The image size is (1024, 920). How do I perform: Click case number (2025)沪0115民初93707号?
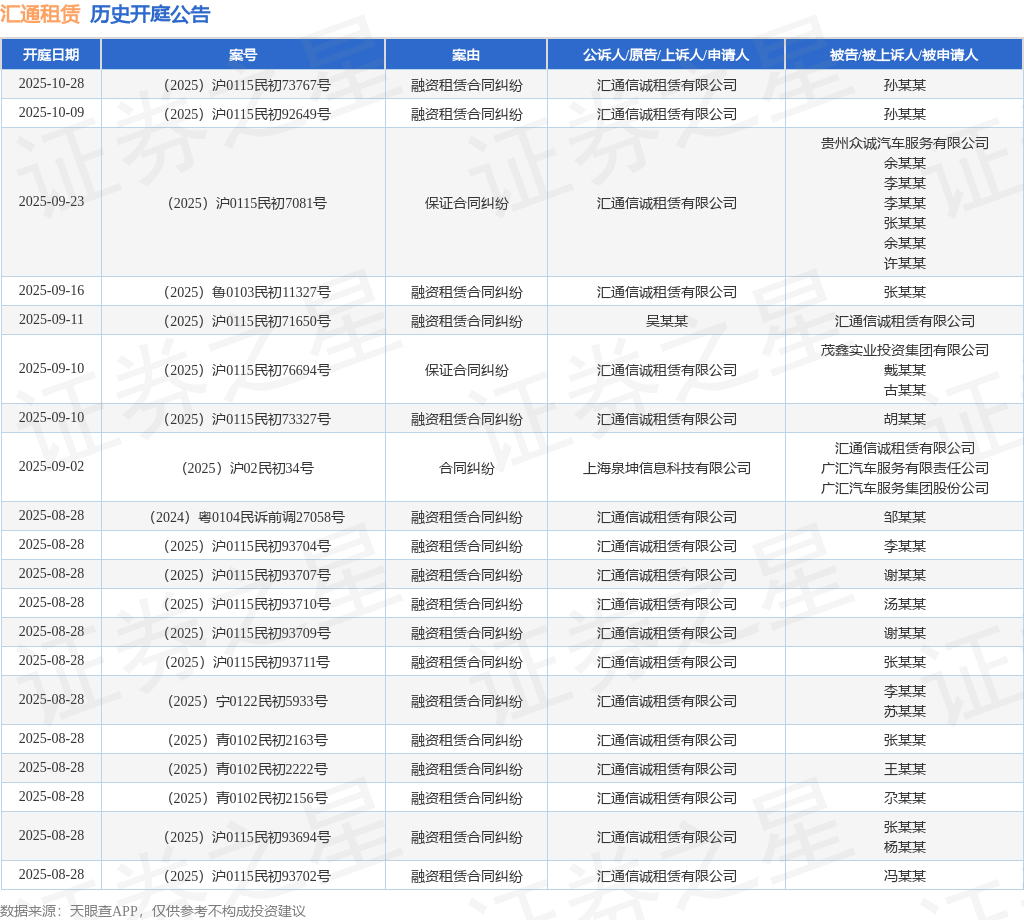click(x=247, y=575)
